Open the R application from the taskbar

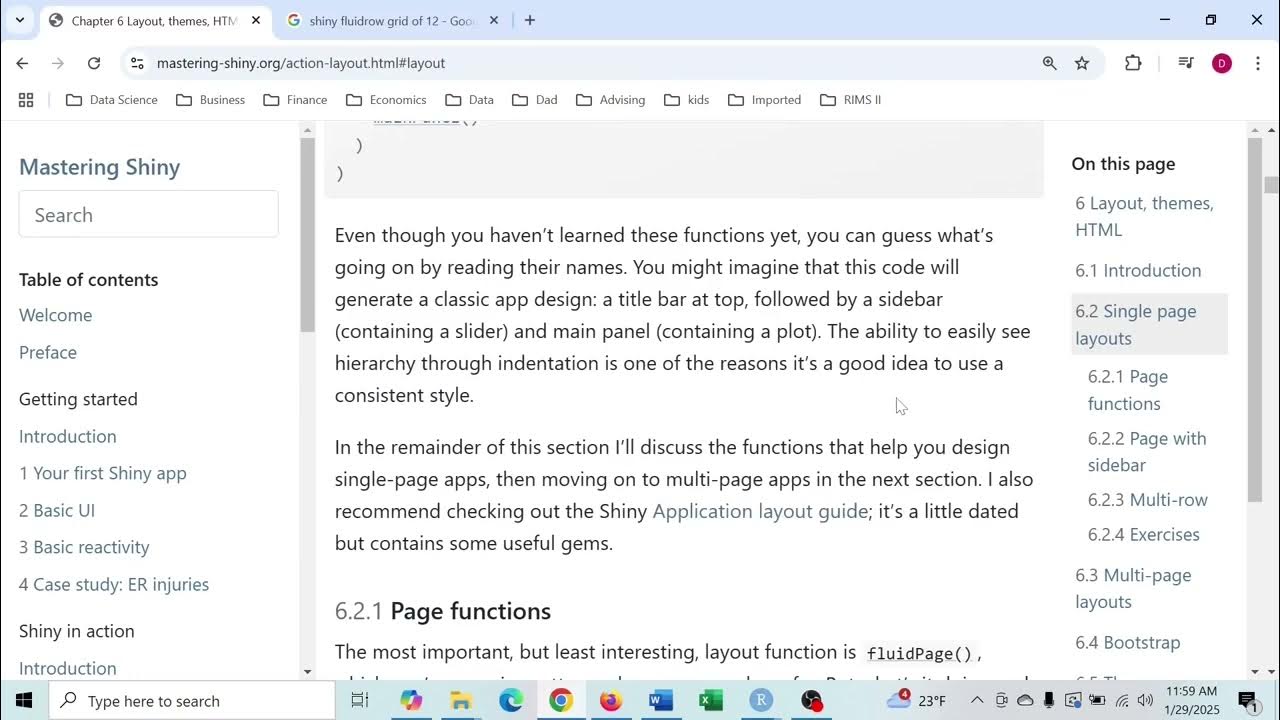761,700
